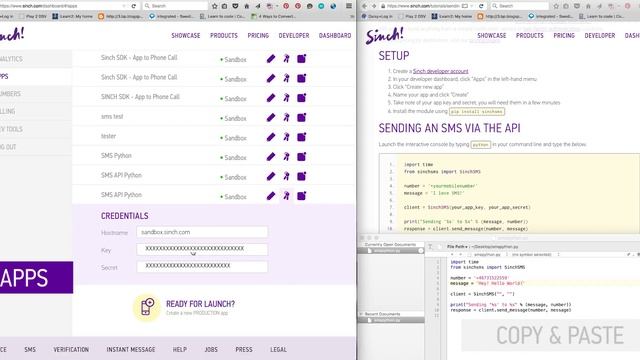Go to PRICING on the dashboard page
Viewport: 640px width, 360px height.
pos(258,36)
